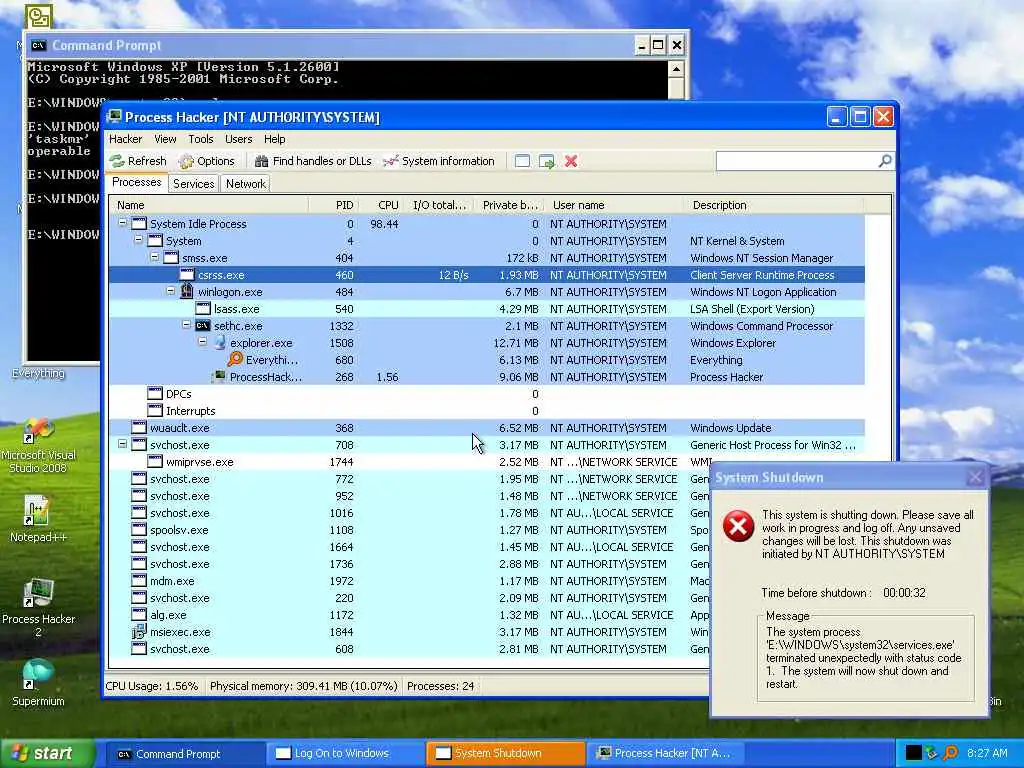
Task: Sort by the Description column header
Action: (774, 205)
